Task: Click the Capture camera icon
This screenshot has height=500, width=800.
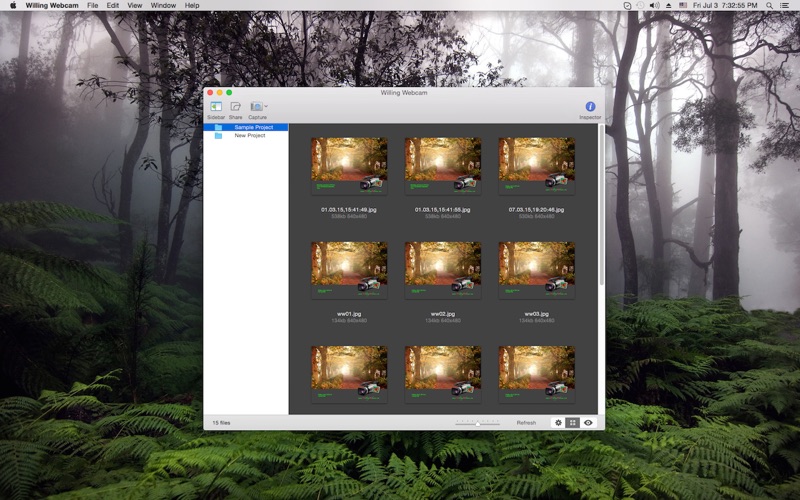Action: [x=256, y=107]
